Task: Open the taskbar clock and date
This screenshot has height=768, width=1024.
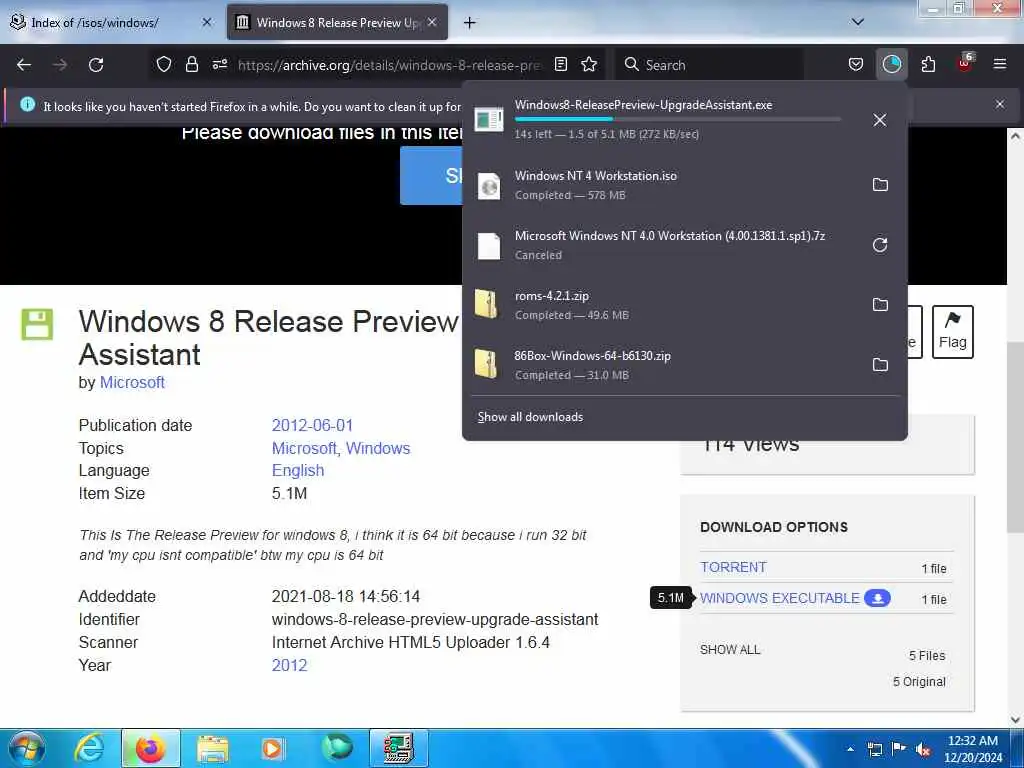Action: 972,749
